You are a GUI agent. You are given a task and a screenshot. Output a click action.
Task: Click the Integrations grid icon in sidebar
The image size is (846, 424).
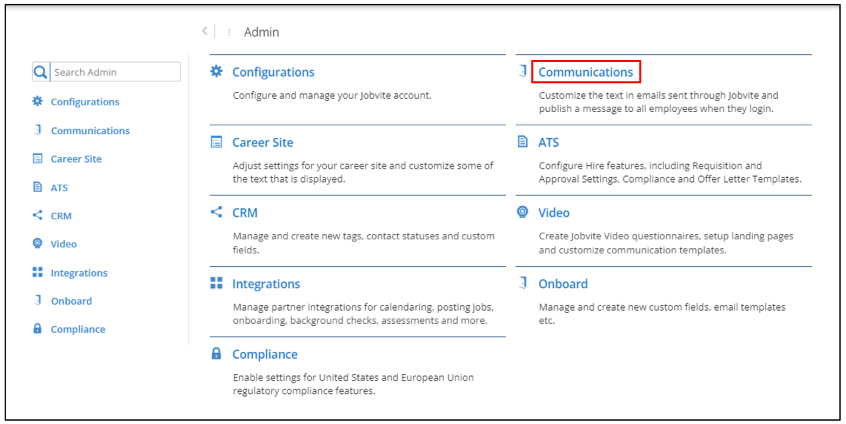tap(38, 272)
